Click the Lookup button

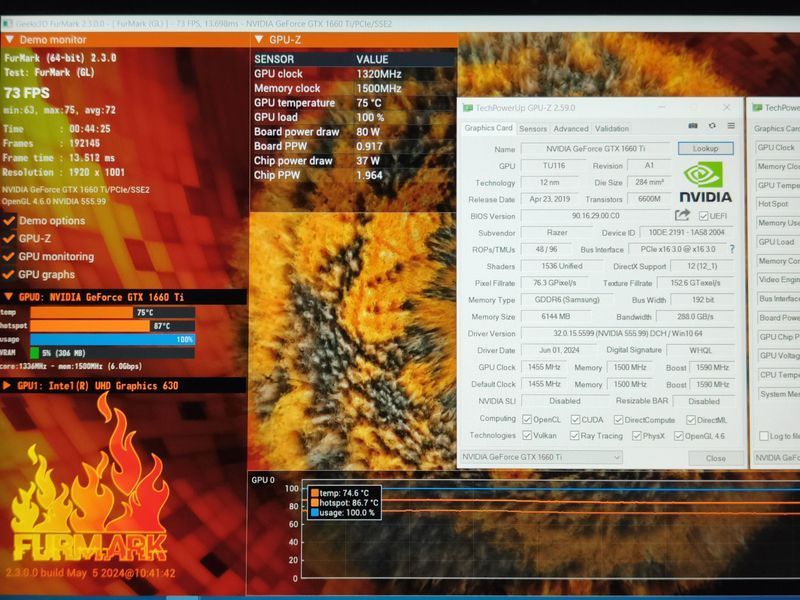(x=706, y=148)
